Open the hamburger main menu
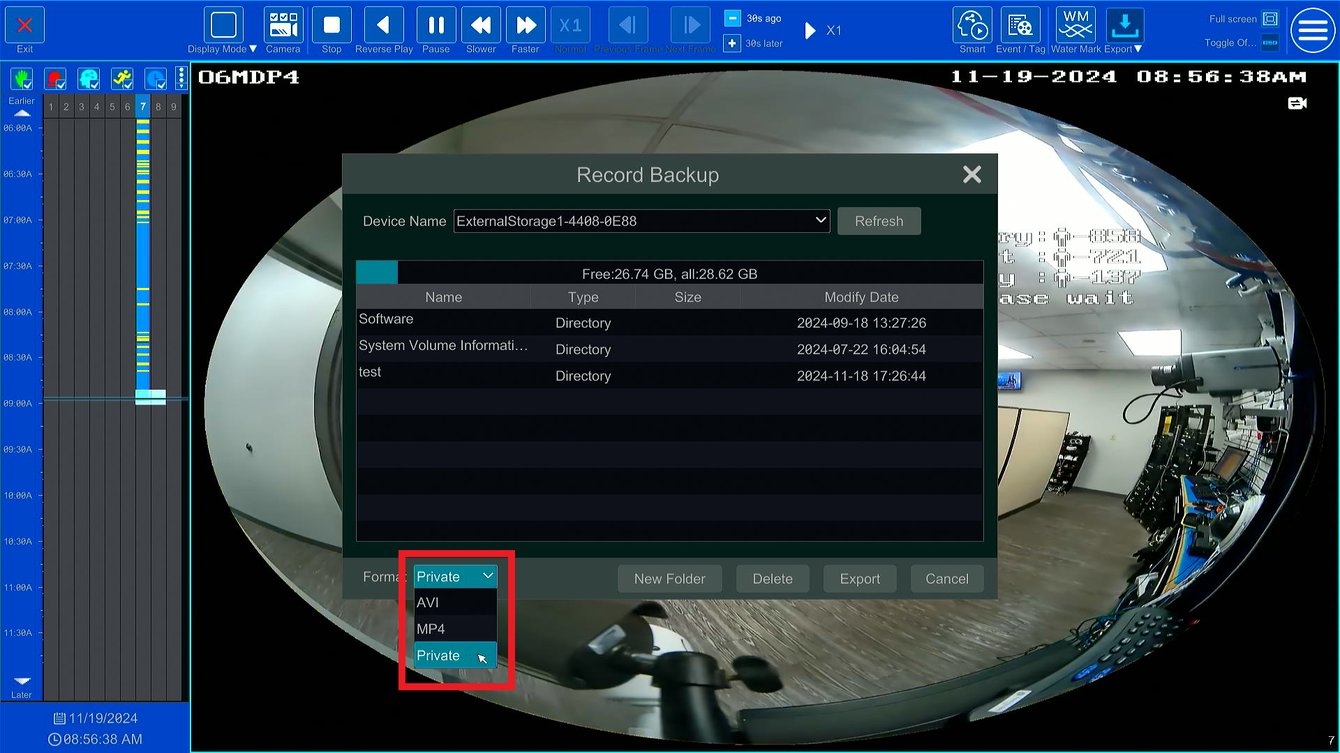This screenshot has height=753, width=1340. point(1312,30)
